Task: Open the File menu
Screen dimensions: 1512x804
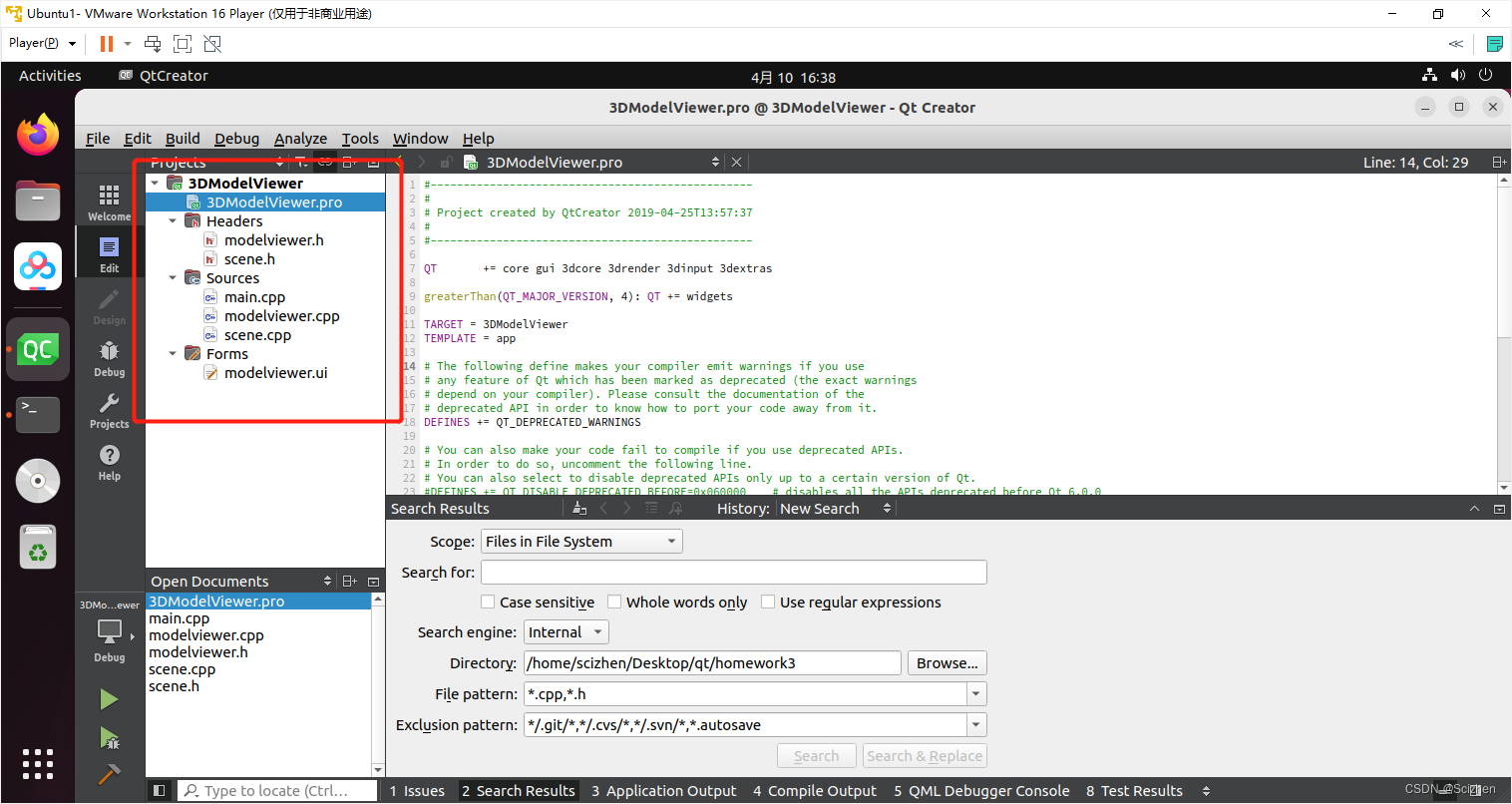Action: (x=98, y=139)
